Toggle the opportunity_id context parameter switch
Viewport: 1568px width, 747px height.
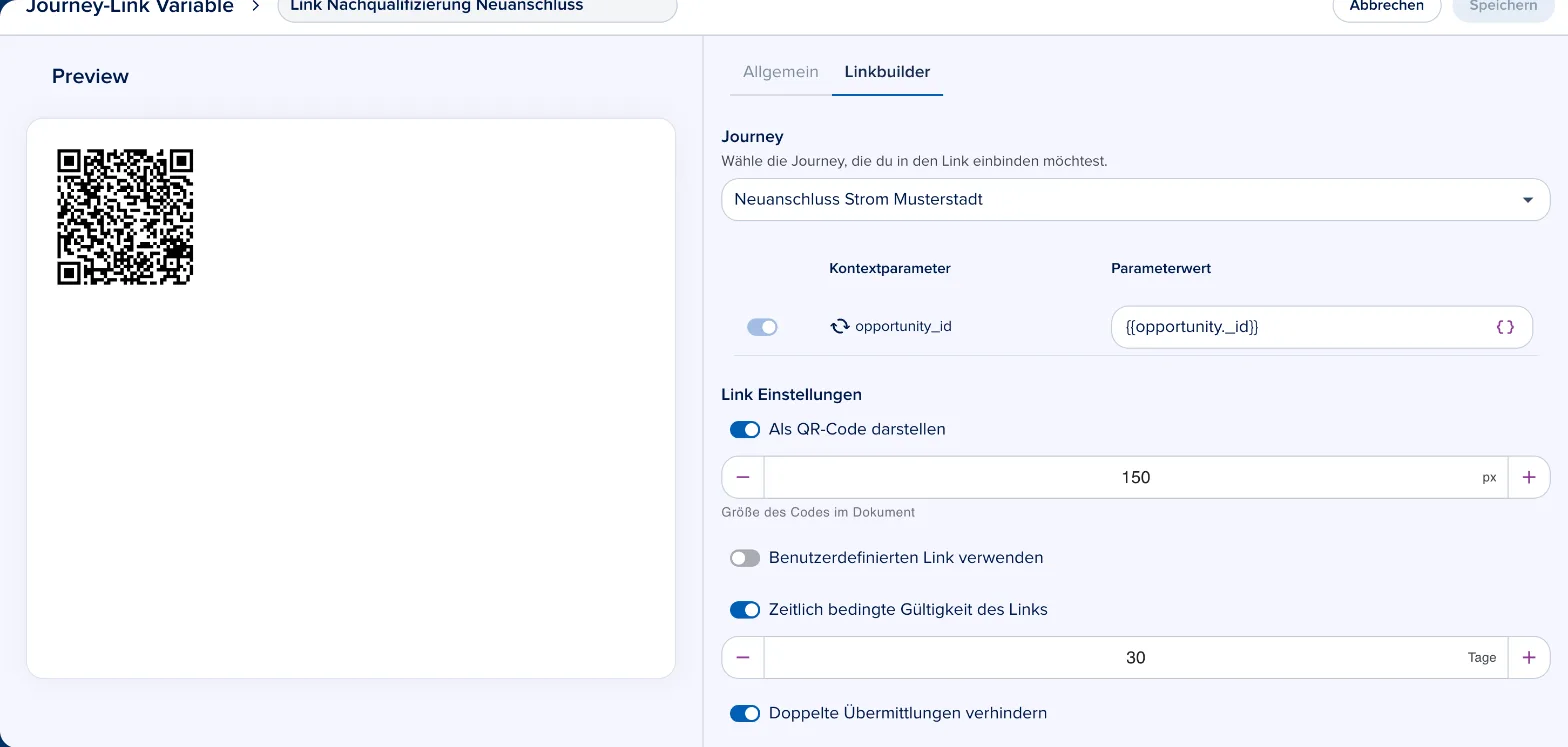tap(762, 327)
